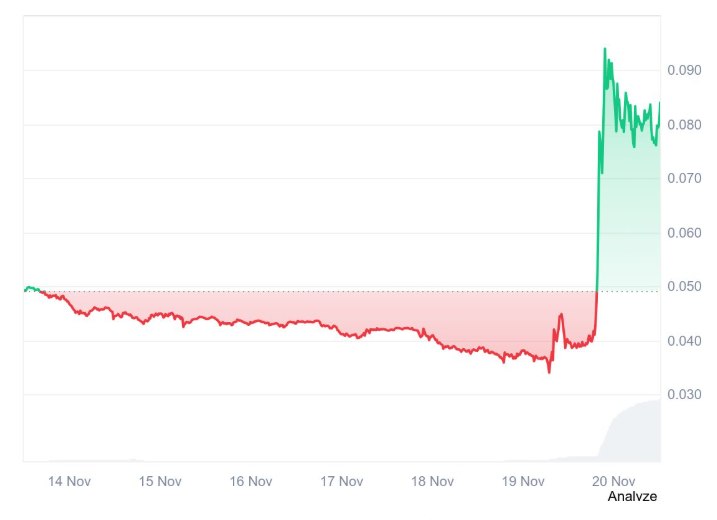Click the 19 Nov axis label
The width and height of the screenshot is (717, 520).
pos(524,481)
